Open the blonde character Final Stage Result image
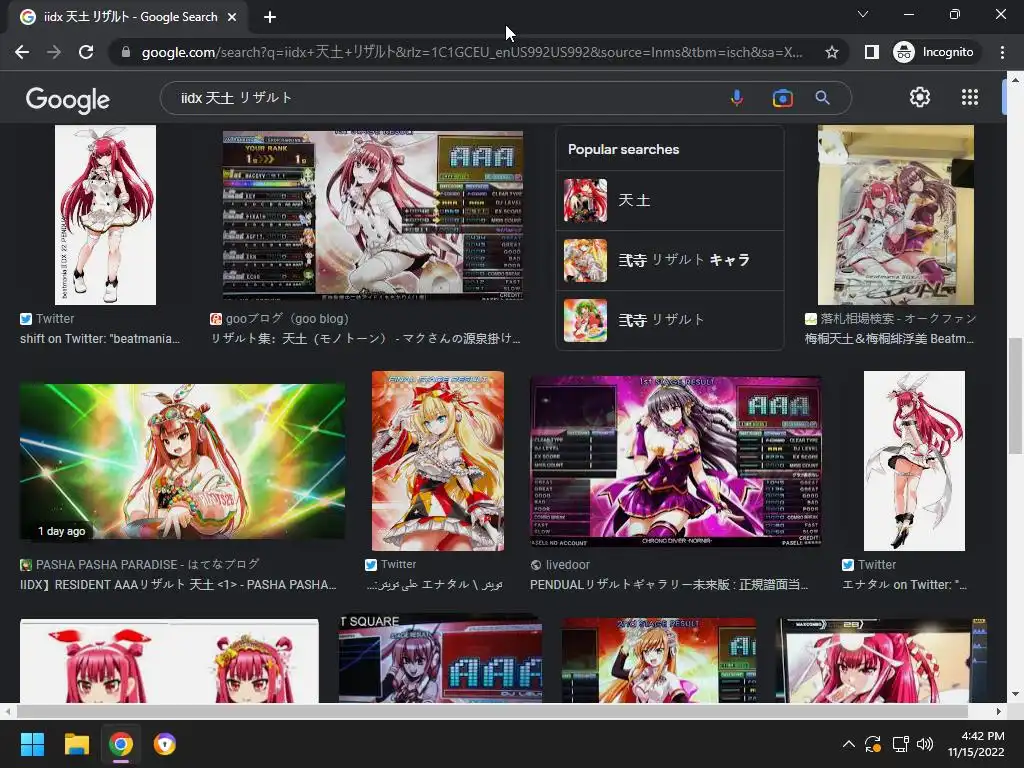The image size is (1024, 768). point(438,461)
